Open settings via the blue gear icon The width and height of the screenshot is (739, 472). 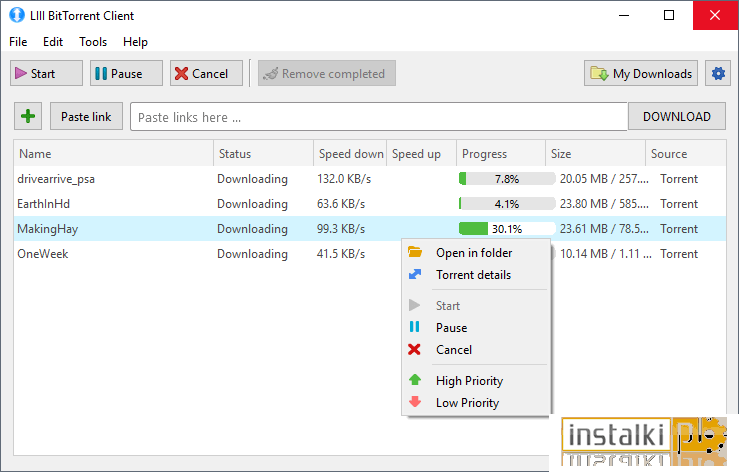click(718, 73)
